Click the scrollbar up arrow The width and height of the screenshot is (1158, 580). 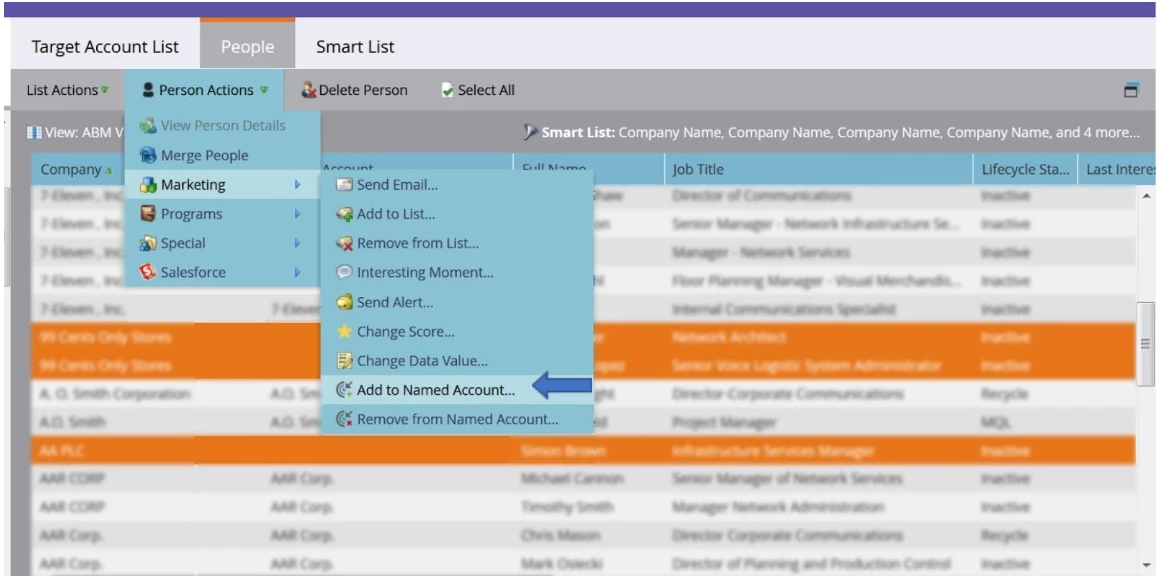[x=1146, y=197]
